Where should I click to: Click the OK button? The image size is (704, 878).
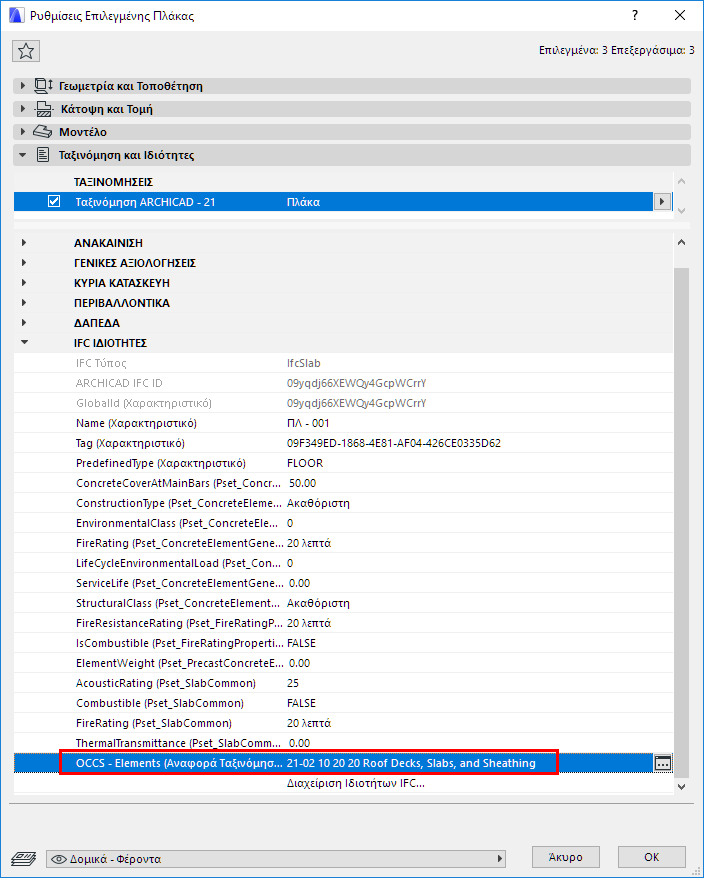(651, 857)
